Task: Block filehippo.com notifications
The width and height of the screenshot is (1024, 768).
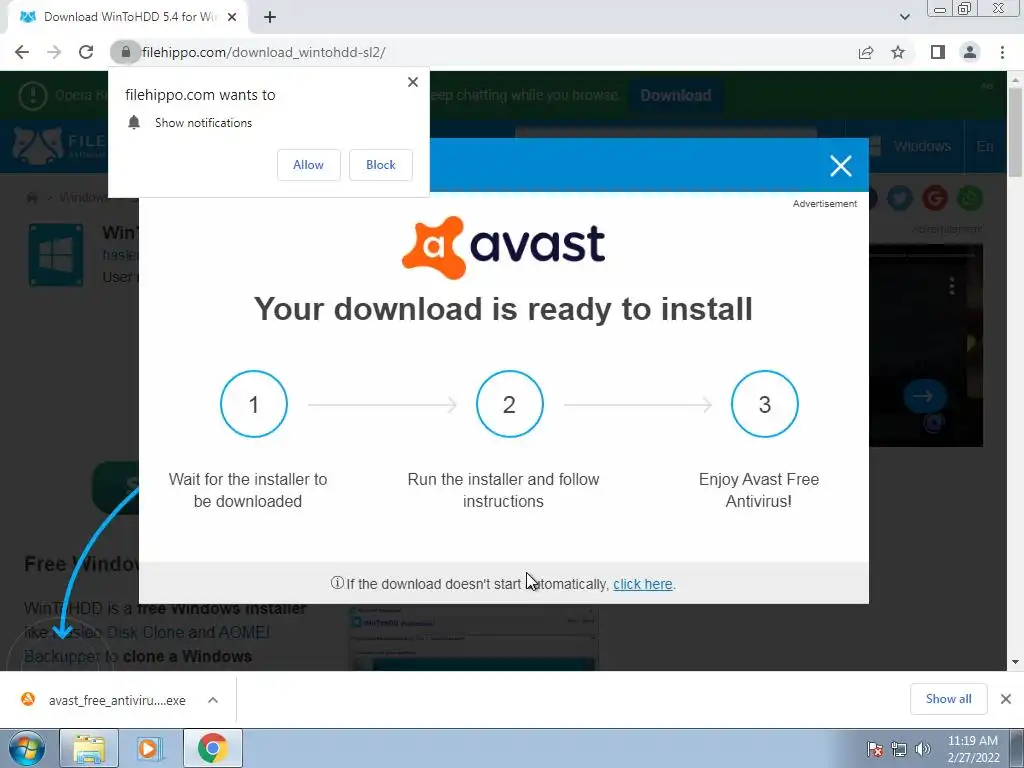Action: tap(381, 165)
